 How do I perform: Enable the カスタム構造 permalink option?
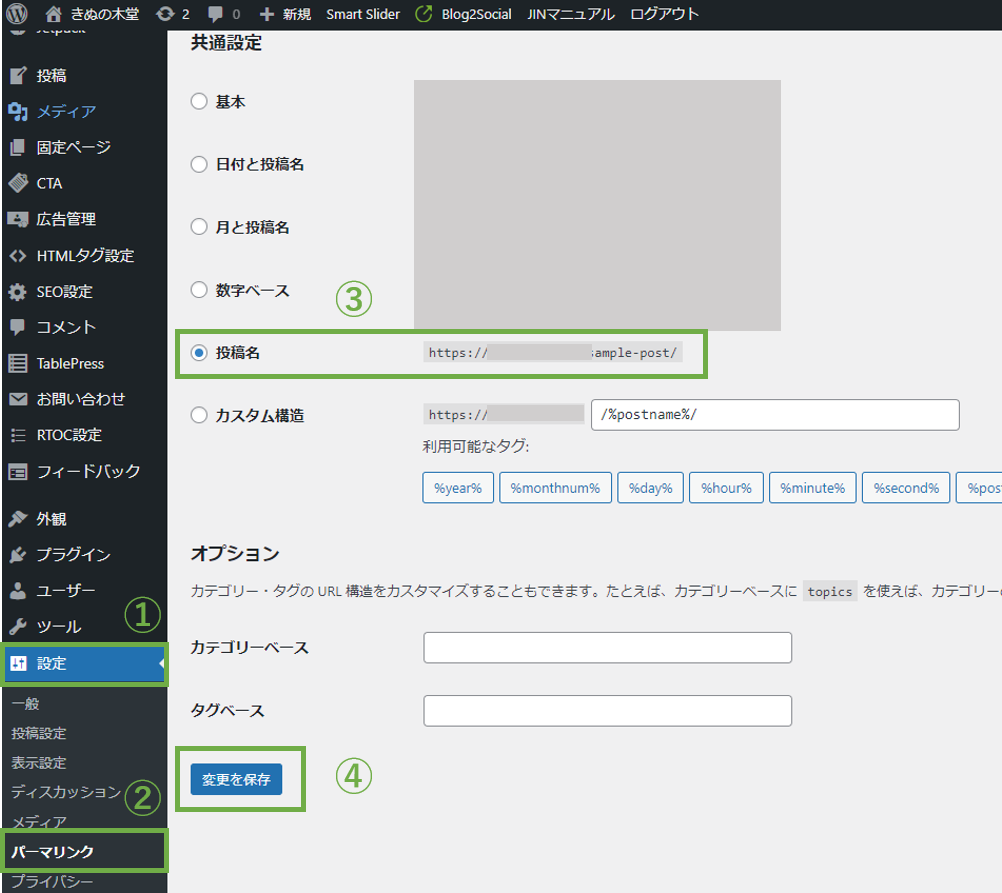tap(198, 415)
